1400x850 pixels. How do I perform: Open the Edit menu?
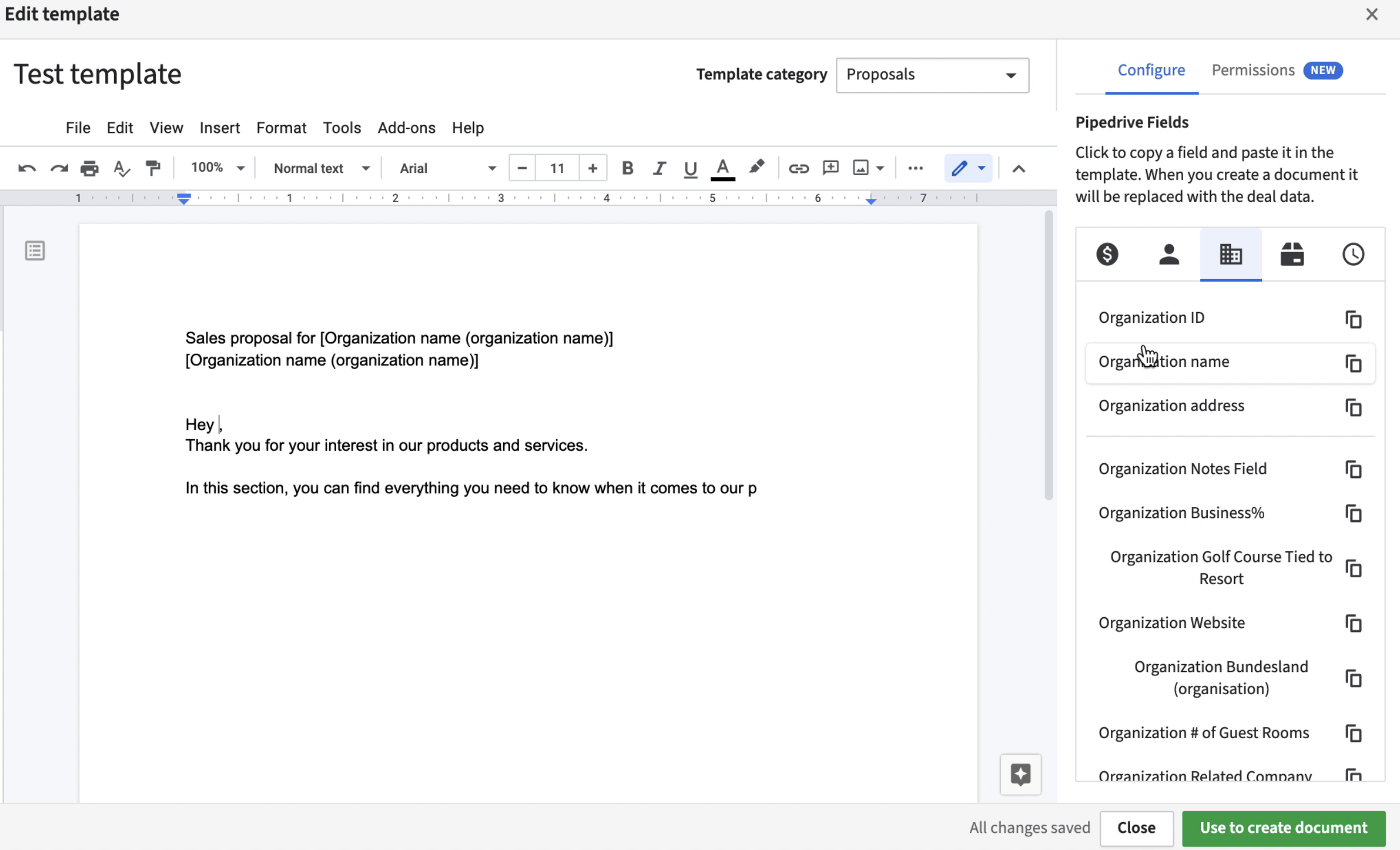pos(120,128)
